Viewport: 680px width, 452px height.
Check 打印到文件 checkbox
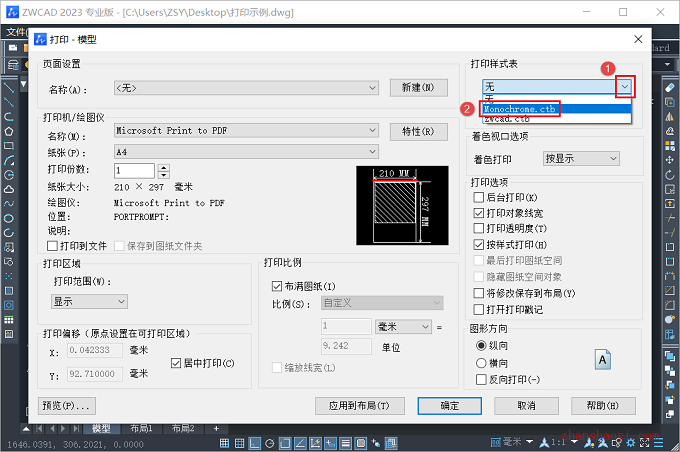(x=52, y=246)
